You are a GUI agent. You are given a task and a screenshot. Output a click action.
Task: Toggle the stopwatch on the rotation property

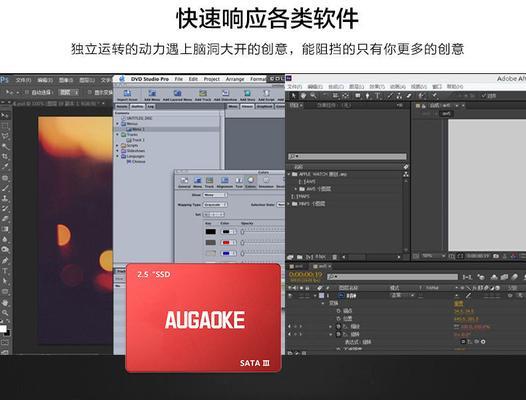338,334
